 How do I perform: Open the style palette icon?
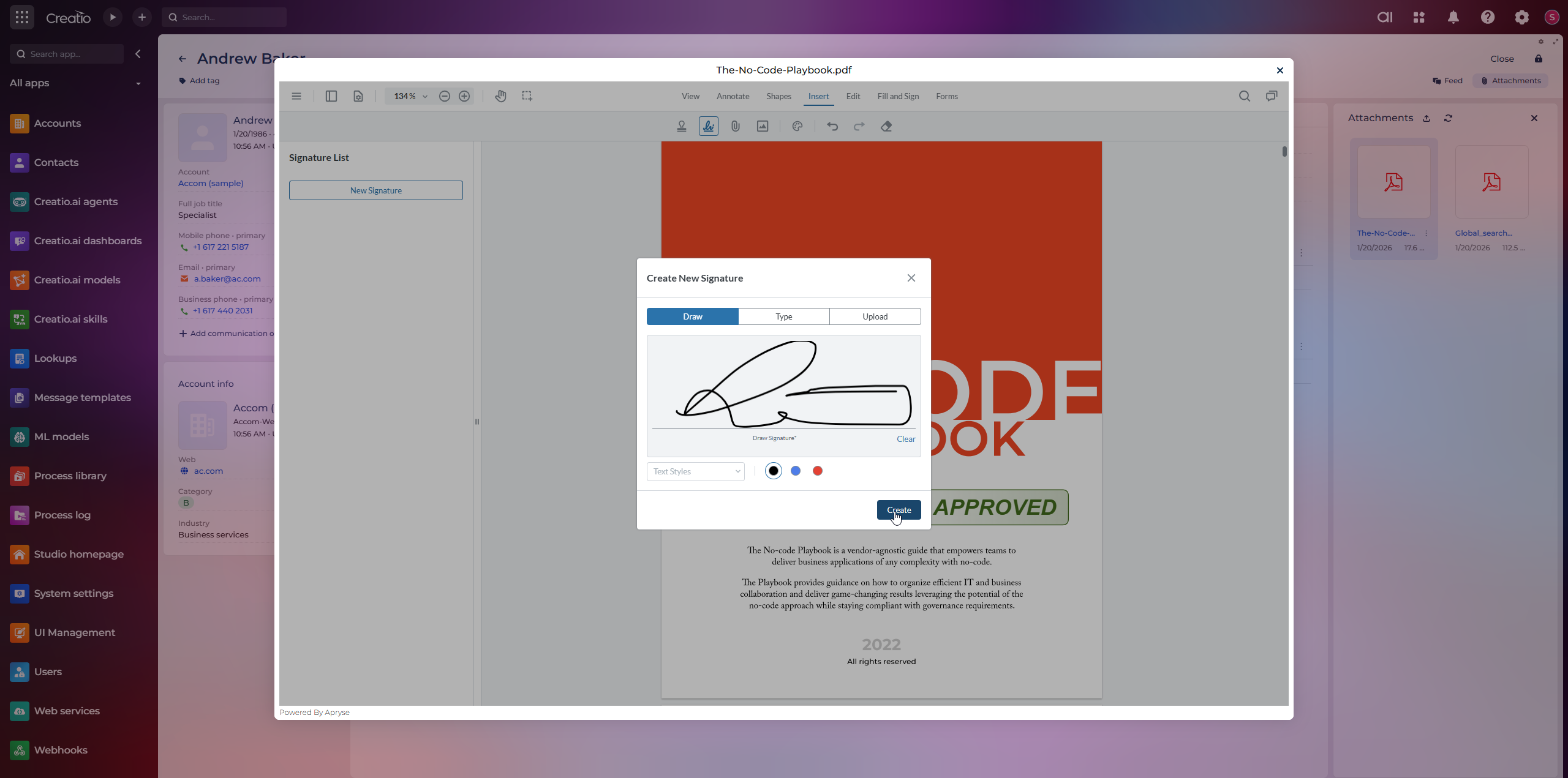coord(797,126)
